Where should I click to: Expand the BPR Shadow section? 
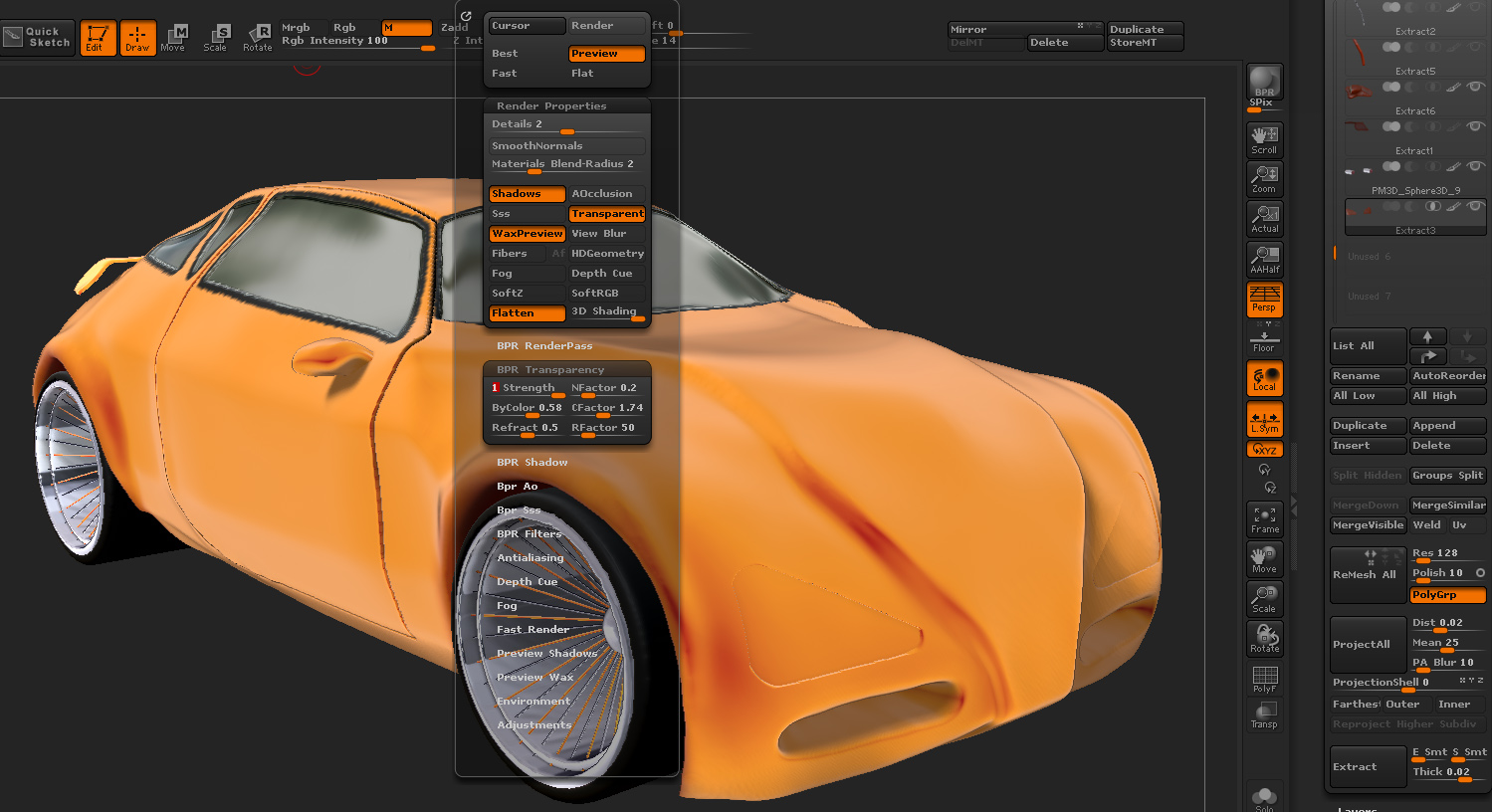[533, 463]
